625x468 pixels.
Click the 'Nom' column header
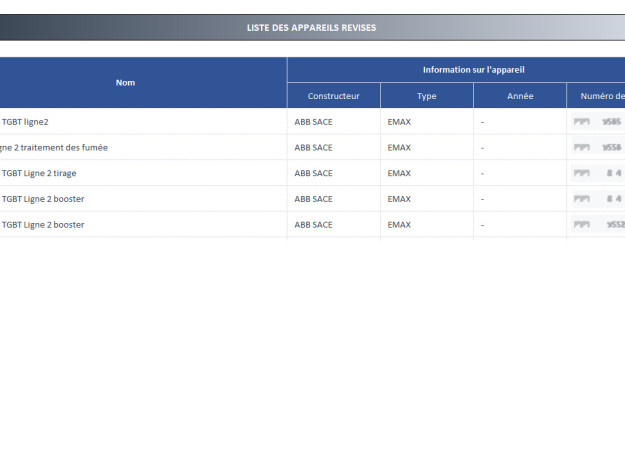(x=125, y=82)
